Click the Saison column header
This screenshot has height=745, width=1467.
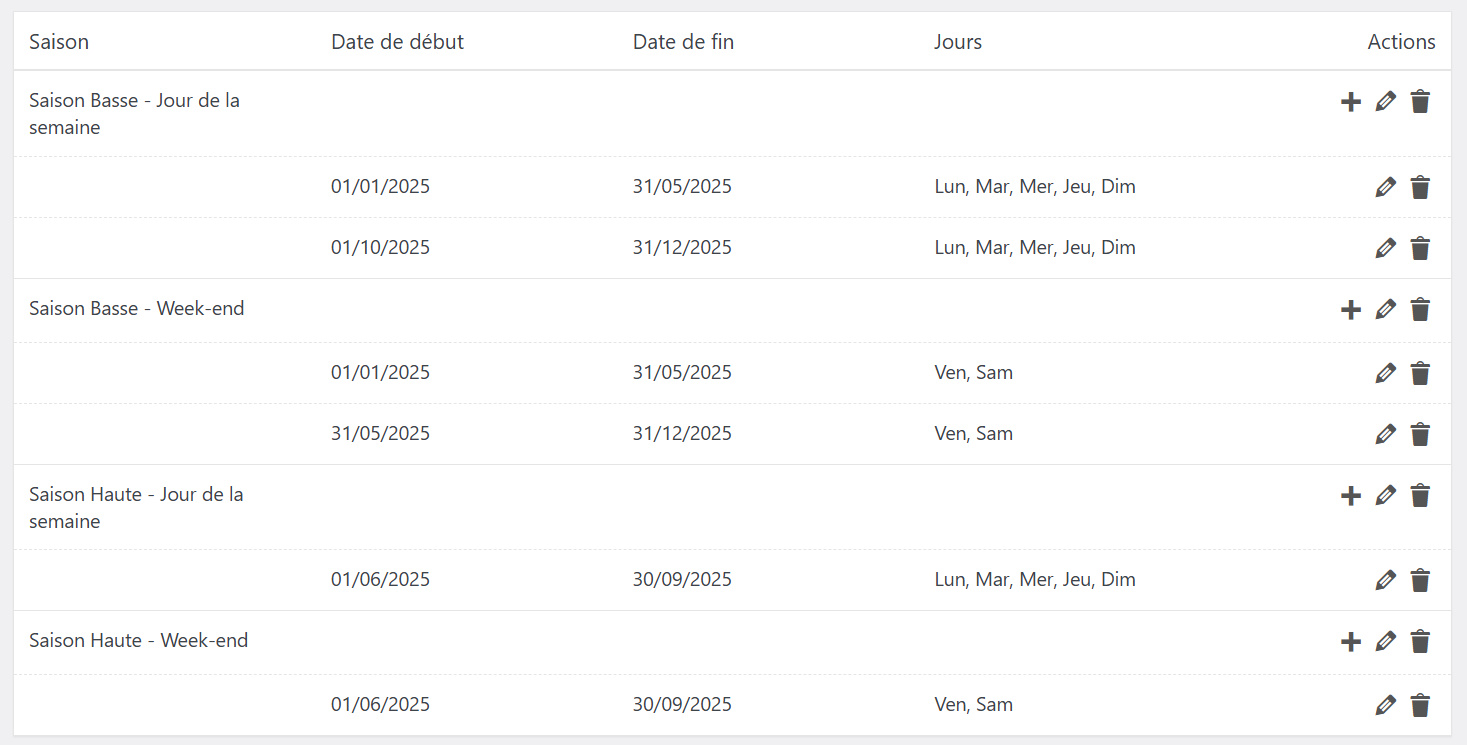59,42
